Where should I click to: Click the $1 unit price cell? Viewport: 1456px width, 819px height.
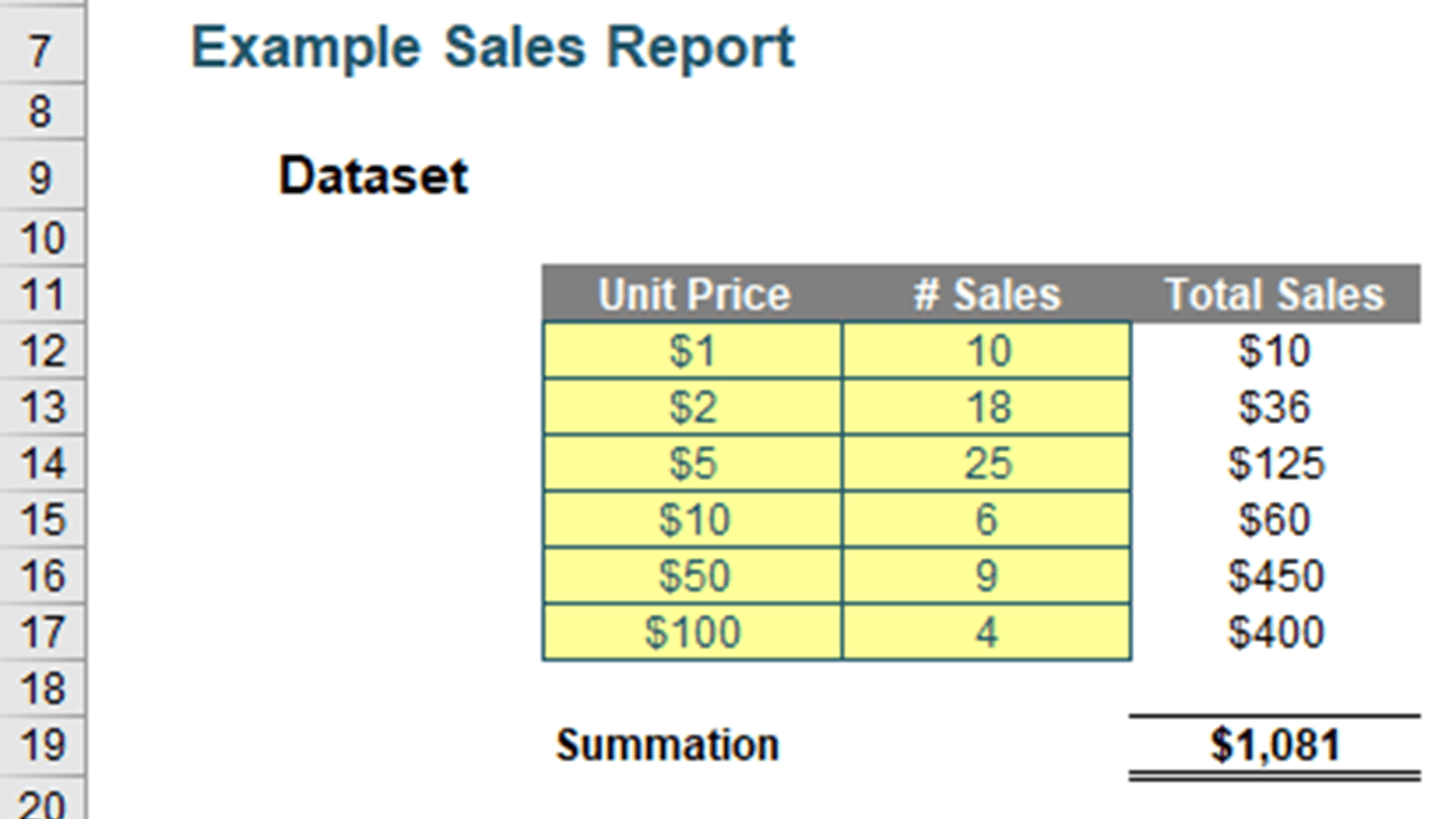coord(693,351)
